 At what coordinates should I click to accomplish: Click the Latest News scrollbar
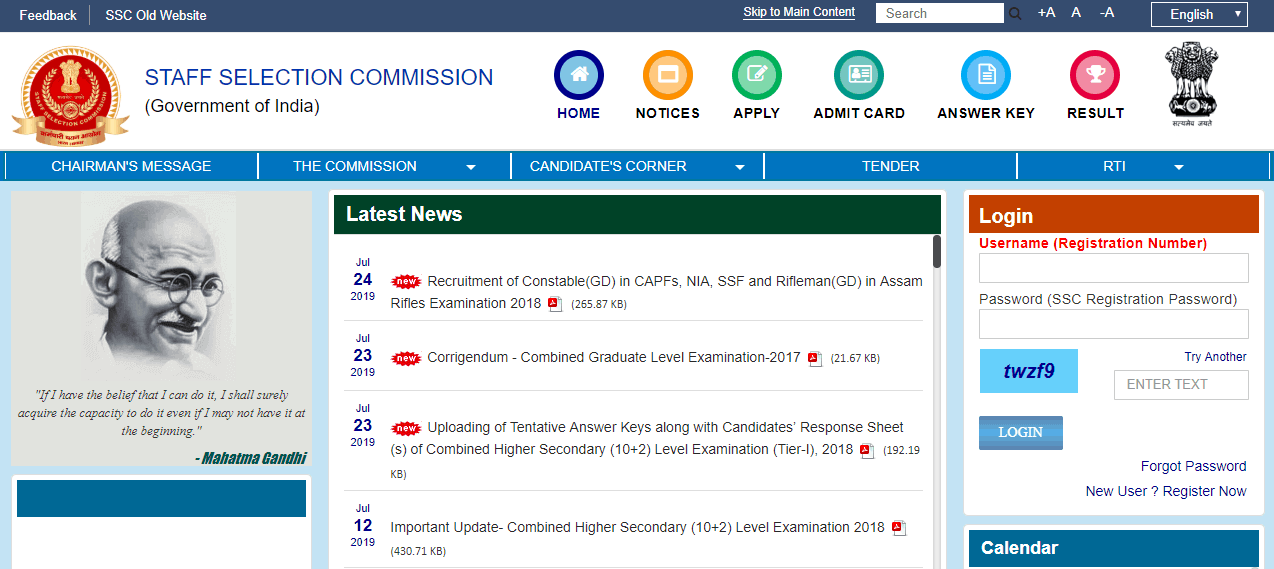[x=937, y=252]
